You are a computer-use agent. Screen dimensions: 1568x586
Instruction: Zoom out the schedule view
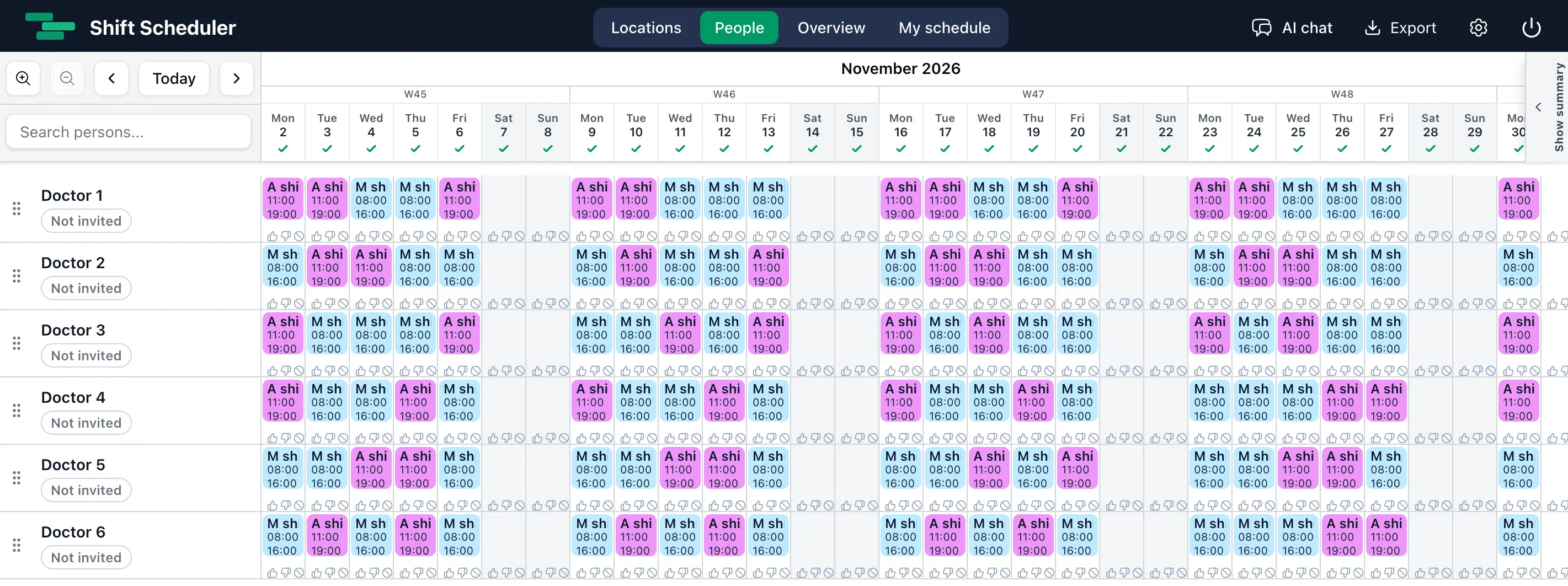[67, 78]
